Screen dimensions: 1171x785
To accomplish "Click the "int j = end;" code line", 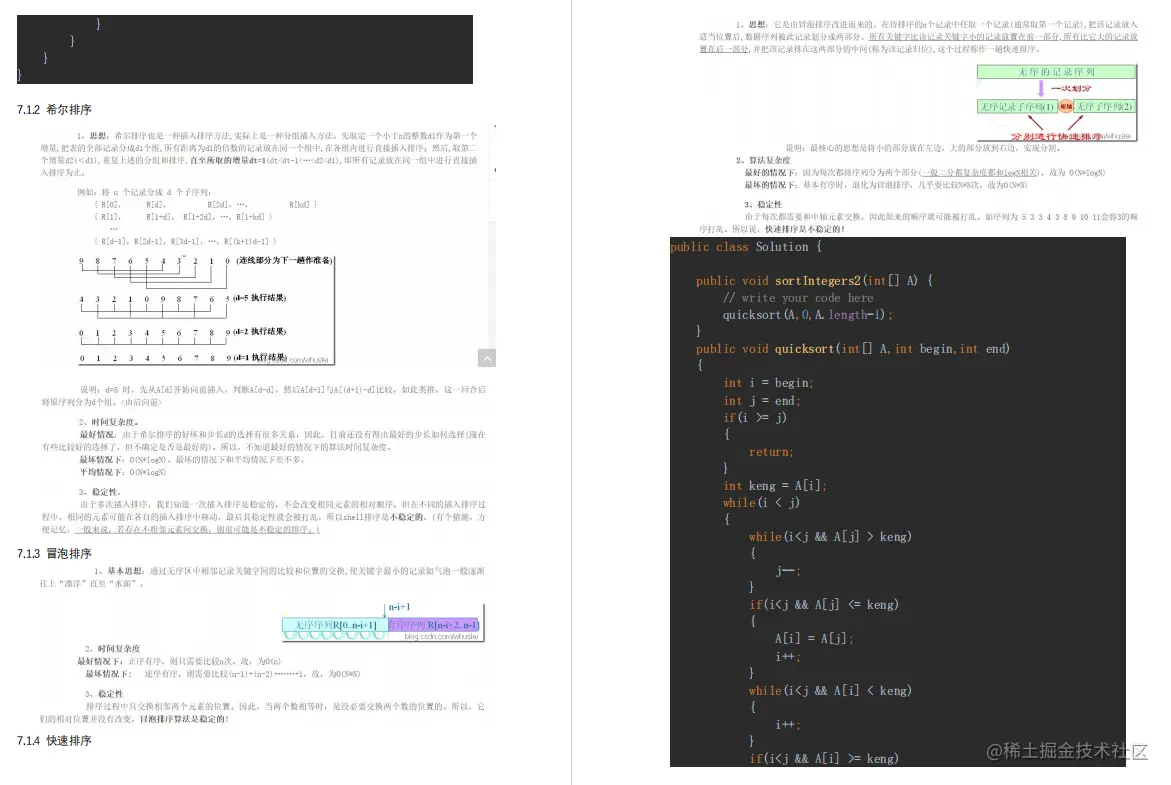I will click(762, 400).
